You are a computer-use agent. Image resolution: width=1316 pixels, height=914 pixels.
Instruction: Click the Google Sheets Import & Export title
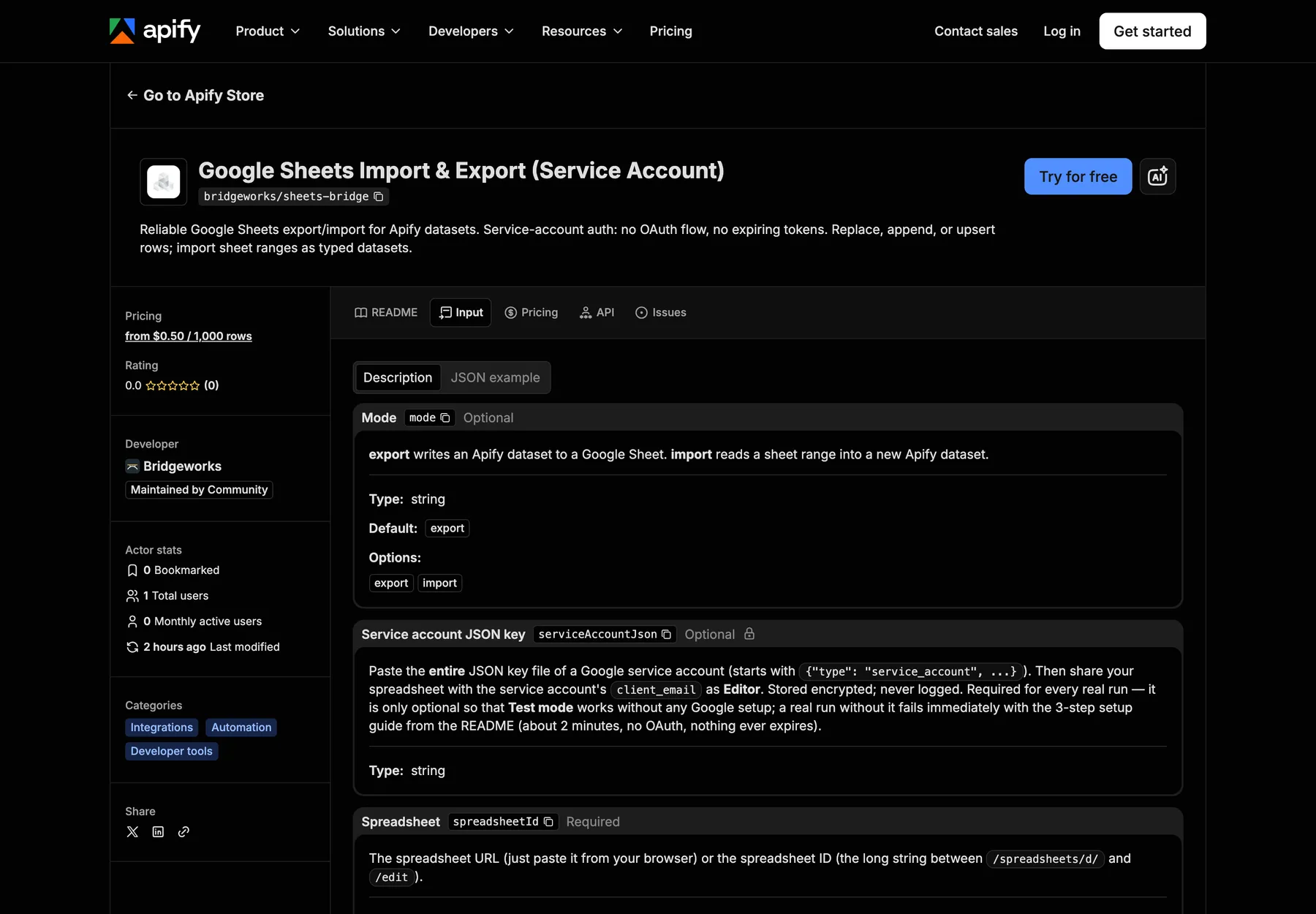pos(461,170)
